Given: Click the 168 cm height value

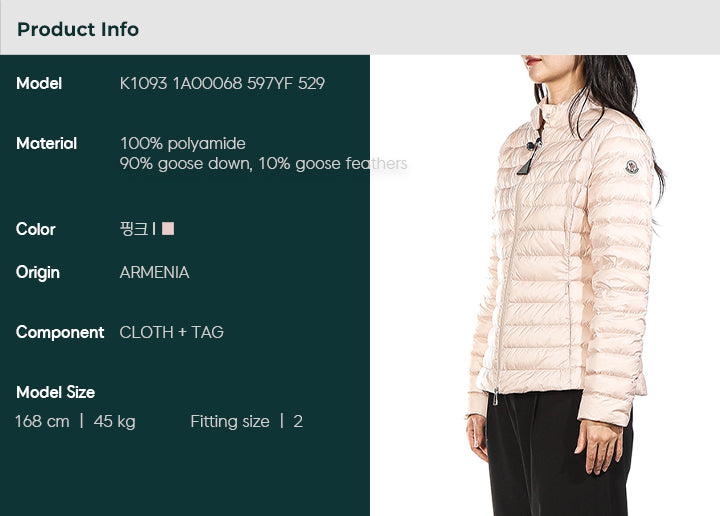Looking at the screenshot, I should [42, 421].
